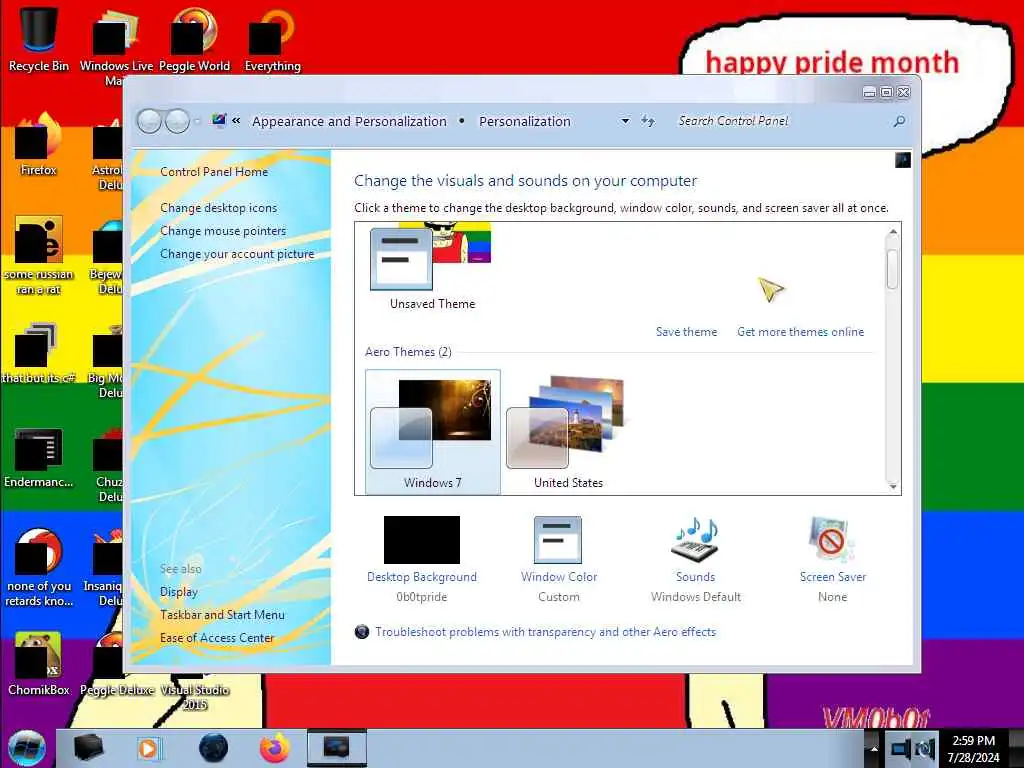Click the Forward navigation button
Image resolution: width=1024 pixels, height=768 pixels.
177,121
